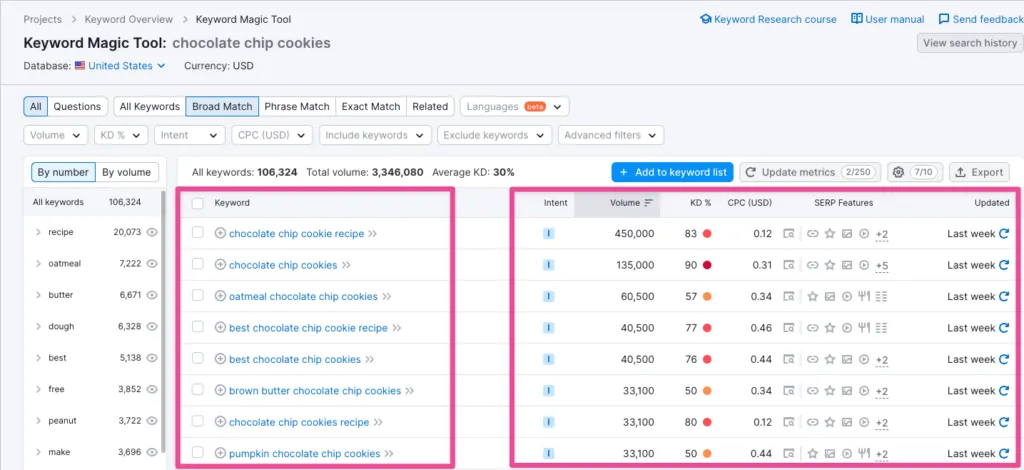Click the plus icon beside oatmeal chocolate chip cookies
Viewport: 1024px width, 470px height.
[220, 296]
